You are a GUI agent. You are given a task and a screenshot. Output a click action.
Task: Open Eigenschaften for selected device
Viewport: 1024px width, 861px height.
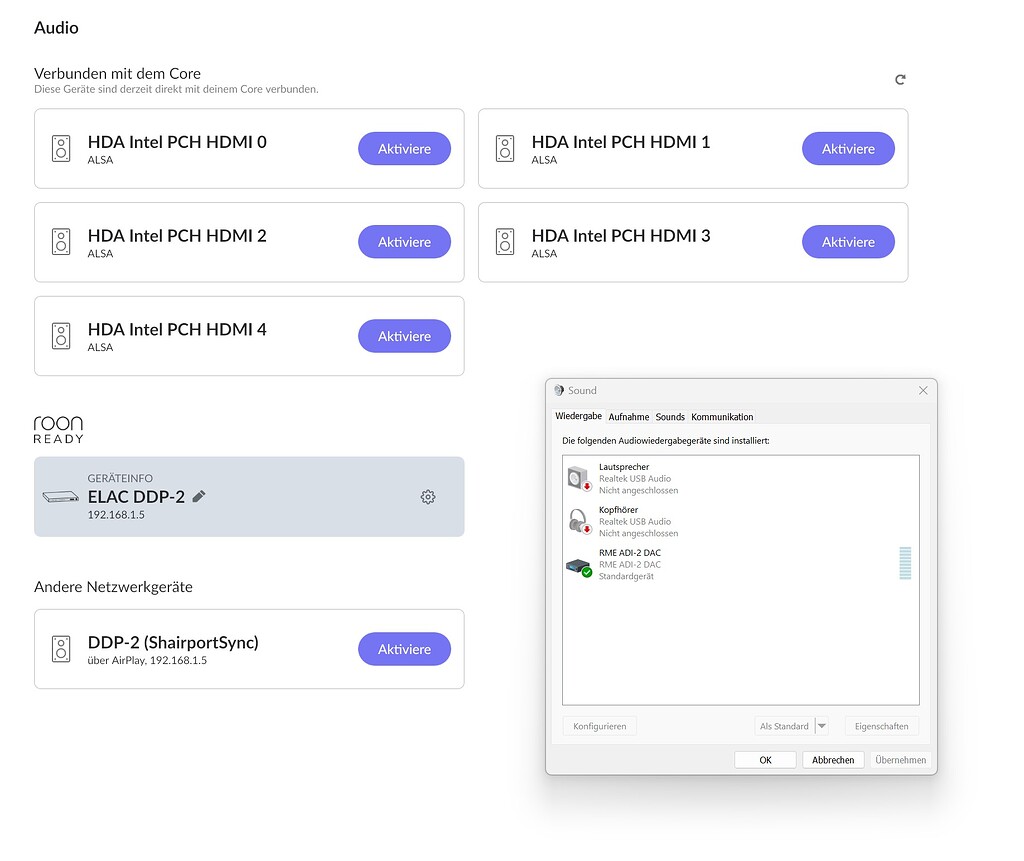[882, 726]
